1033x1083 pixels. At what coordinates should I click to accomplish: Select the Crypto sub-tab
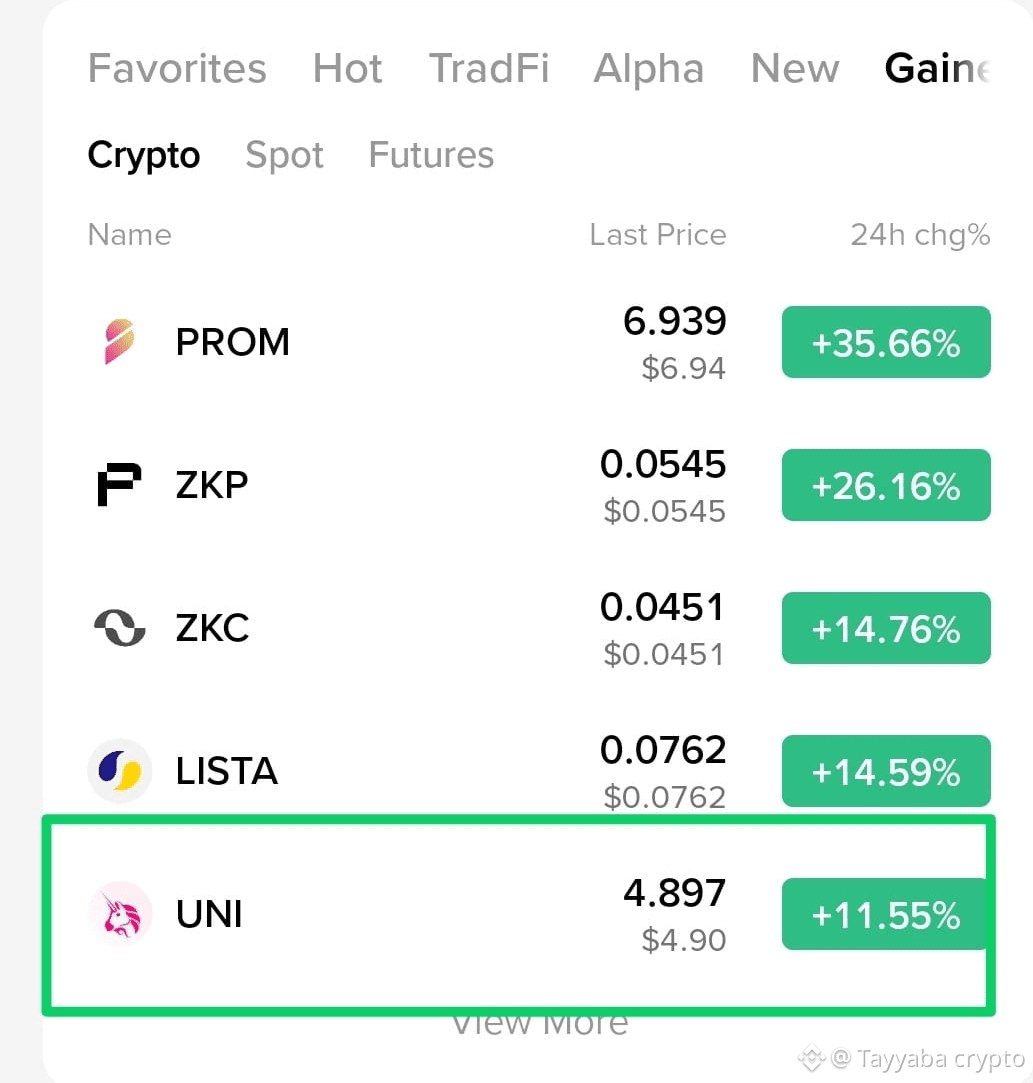point(144,155)
